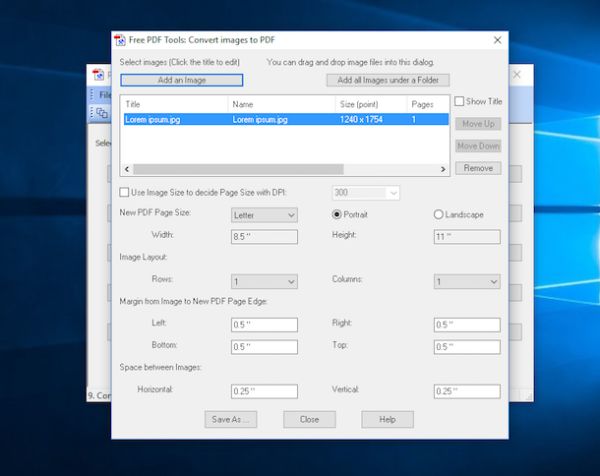The height and width of the screenshot is (476, 600).
Task: Close the Convert images to PDF dialog
Action: 497,40
